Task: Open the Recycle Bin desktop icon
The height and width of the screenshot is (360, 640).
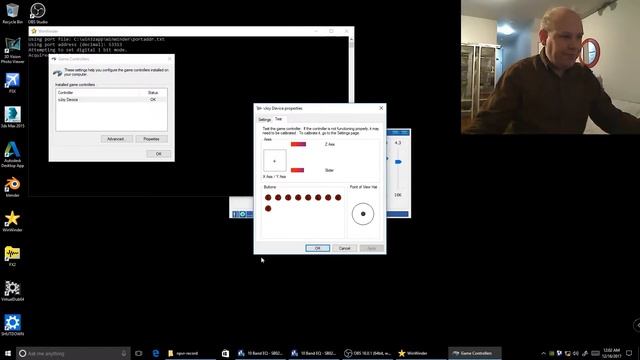Action: pos(12,13)
